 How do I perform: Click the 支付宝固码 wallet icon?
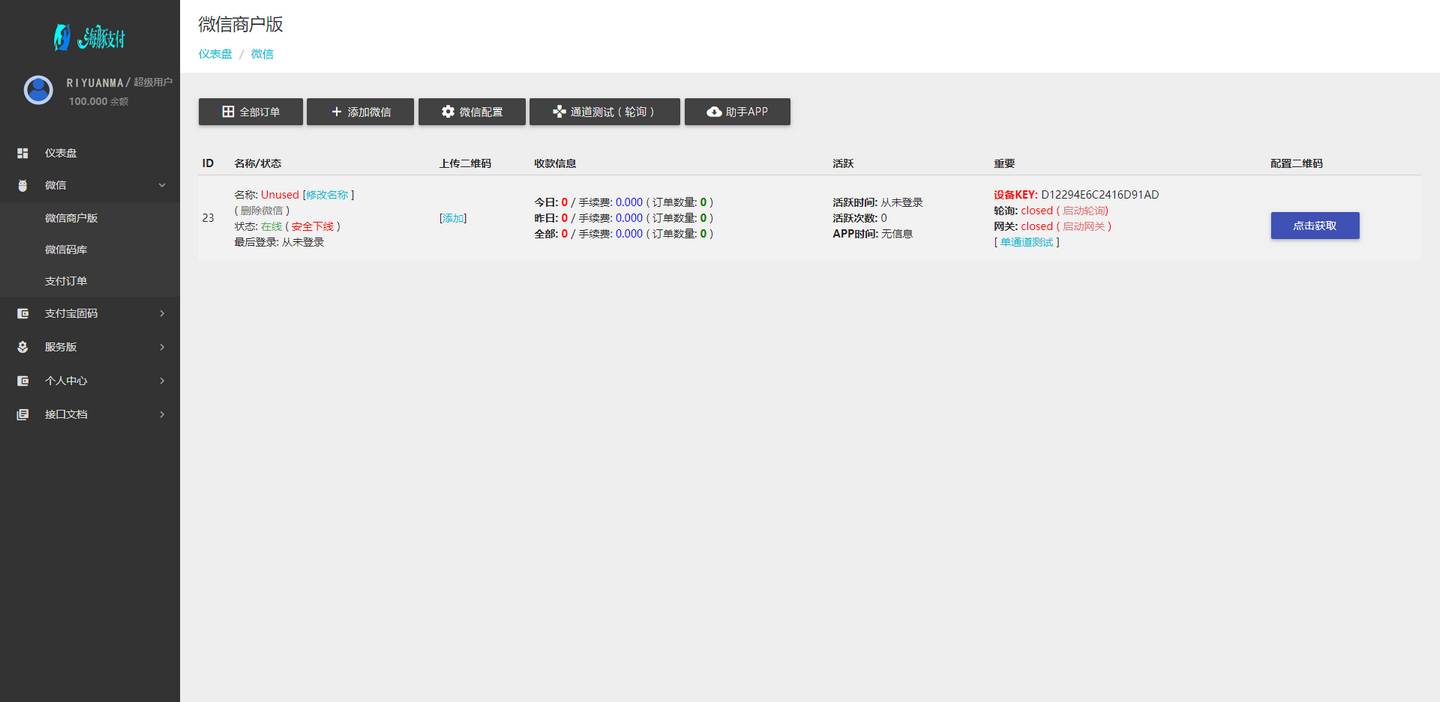[x=22, y=314]
